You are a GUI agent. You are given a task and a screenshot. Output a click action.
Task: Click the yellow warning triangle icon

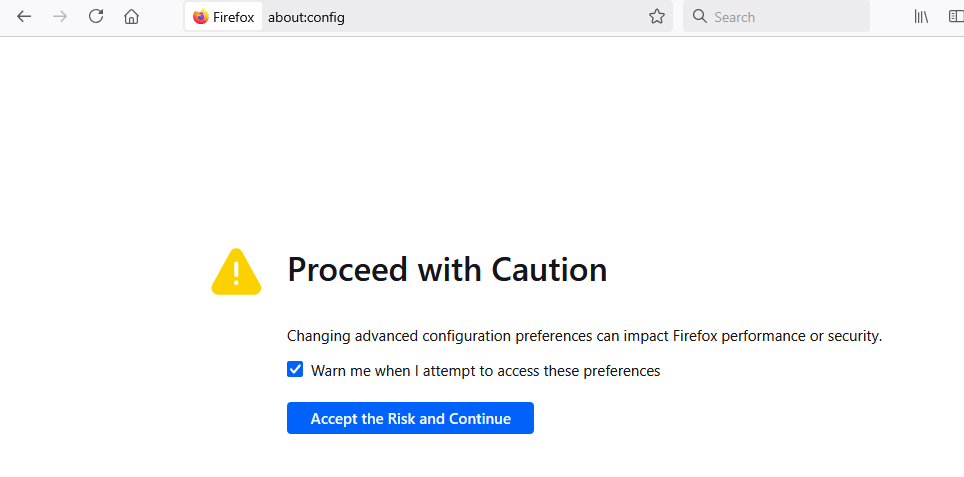[x=236, y=272]
